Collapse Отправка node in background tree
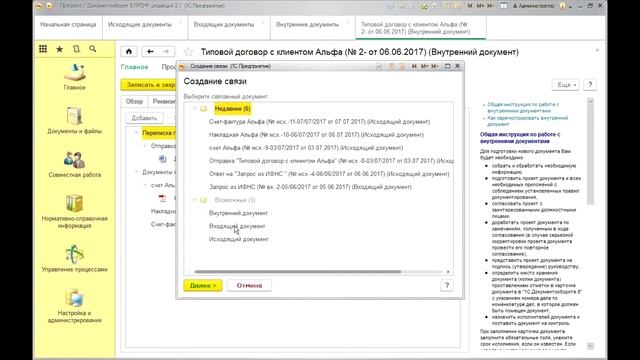 (145, 146)
